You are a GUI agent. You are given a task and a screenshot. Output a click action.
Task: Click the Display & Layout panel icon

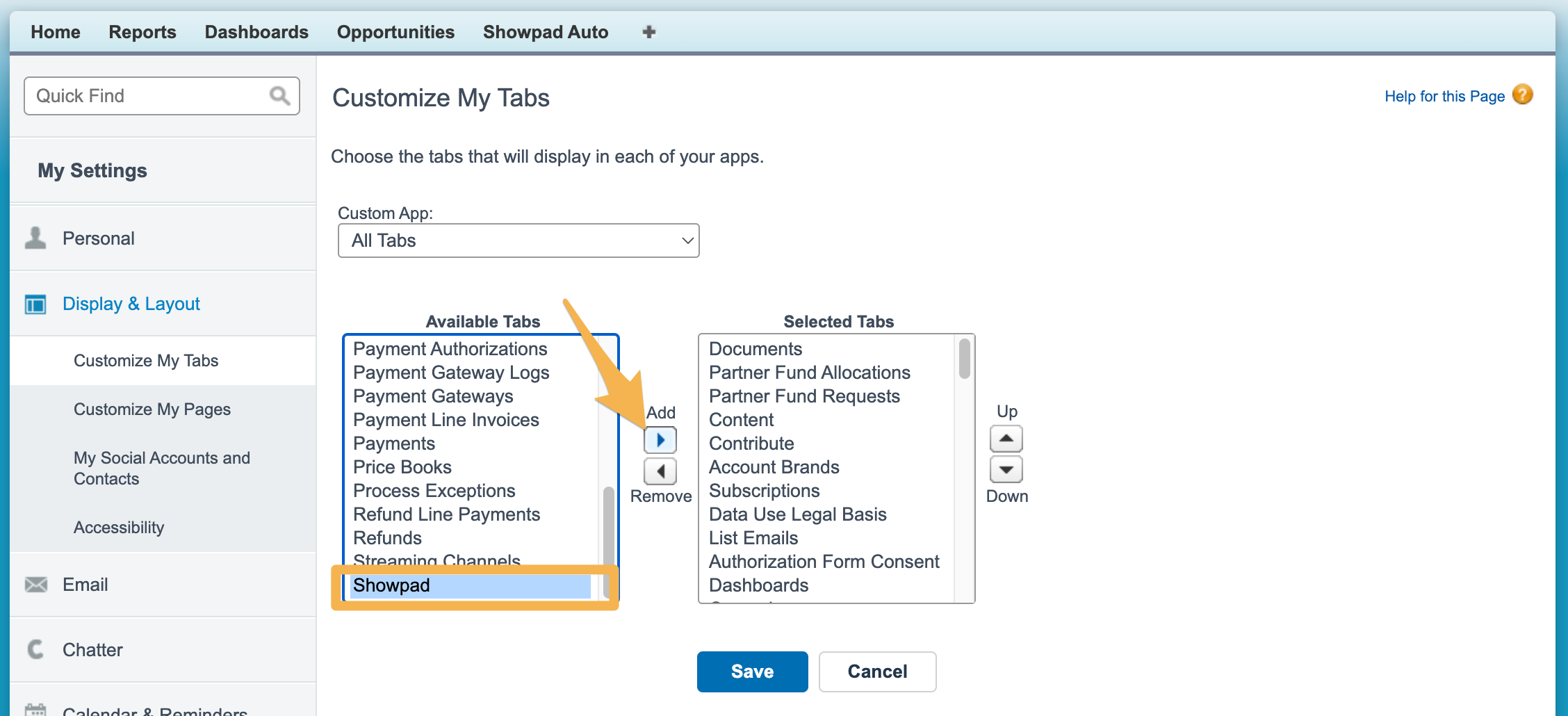[x=35, y=304]
